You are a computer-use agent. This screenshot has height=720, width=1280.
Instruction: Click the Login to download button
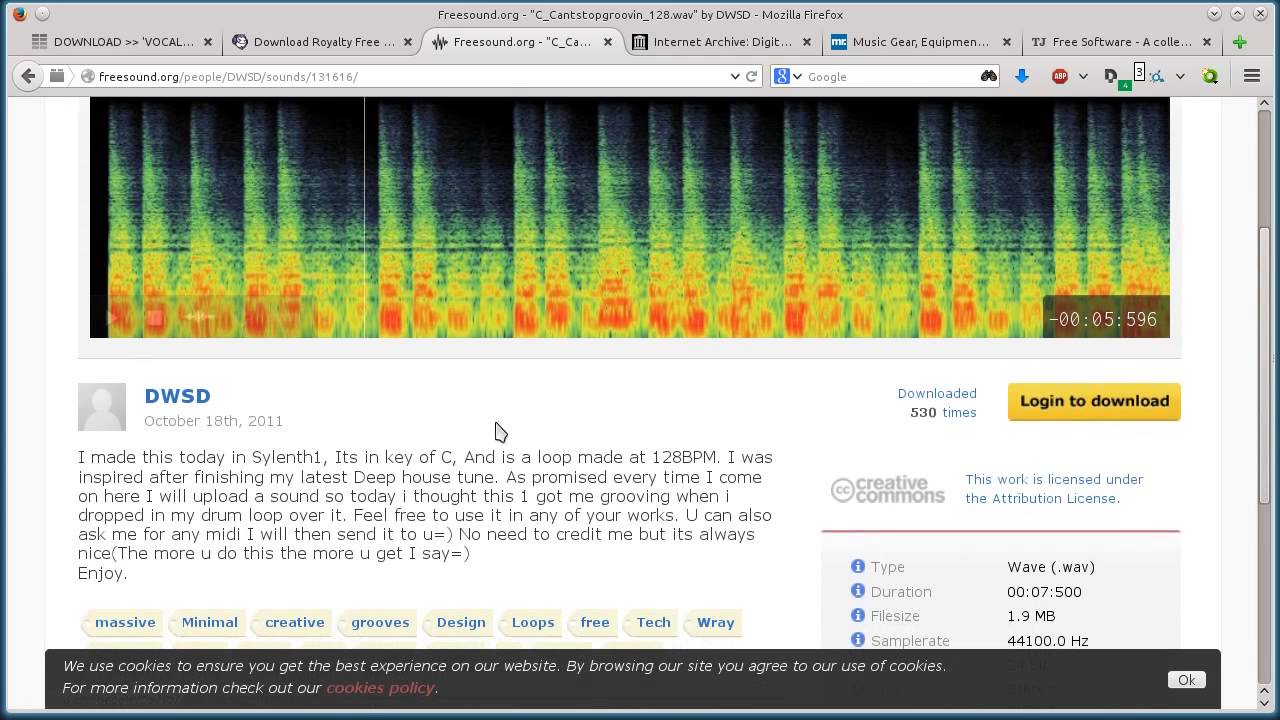[1094, 401]
